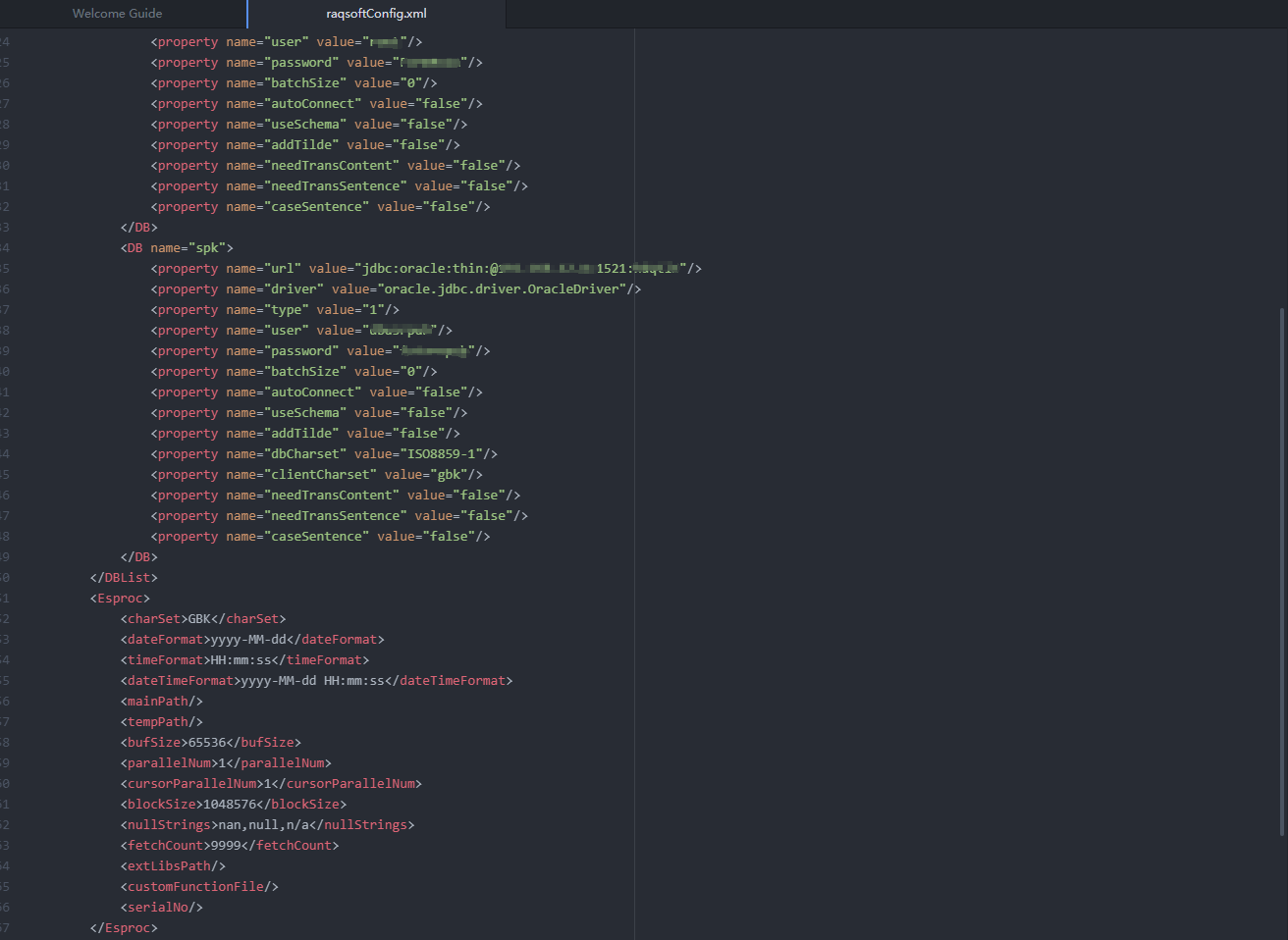Place cursor in the gbk value
The width and height of the screenshot is (1288, 940).
450,475
